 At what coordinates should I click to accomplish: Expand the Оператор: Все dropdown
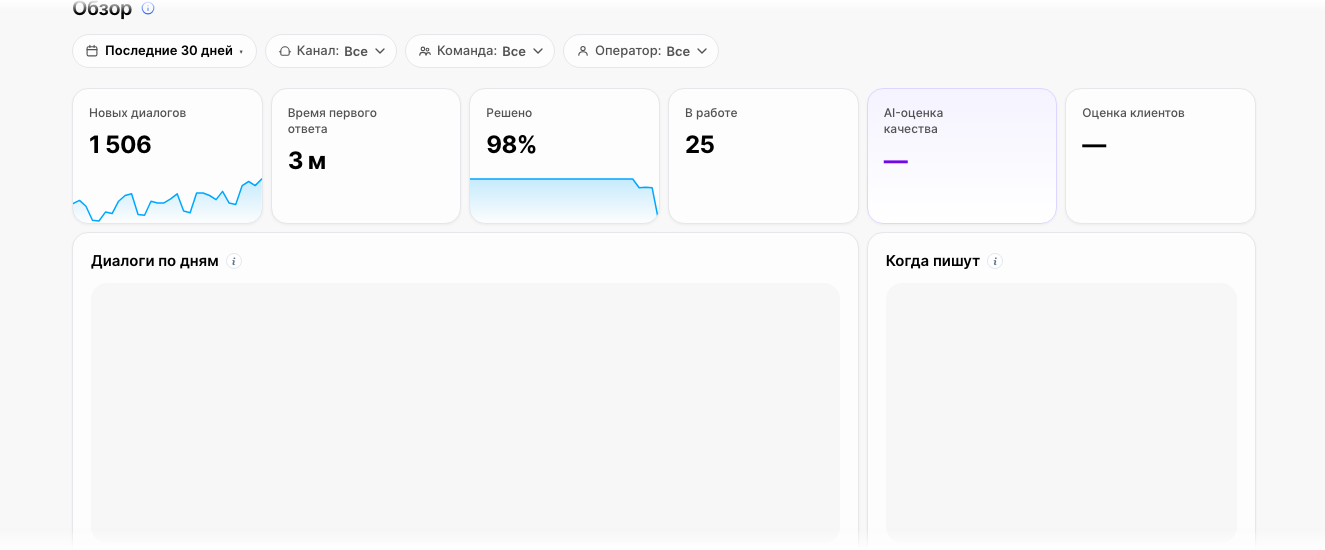click(641, 51)
